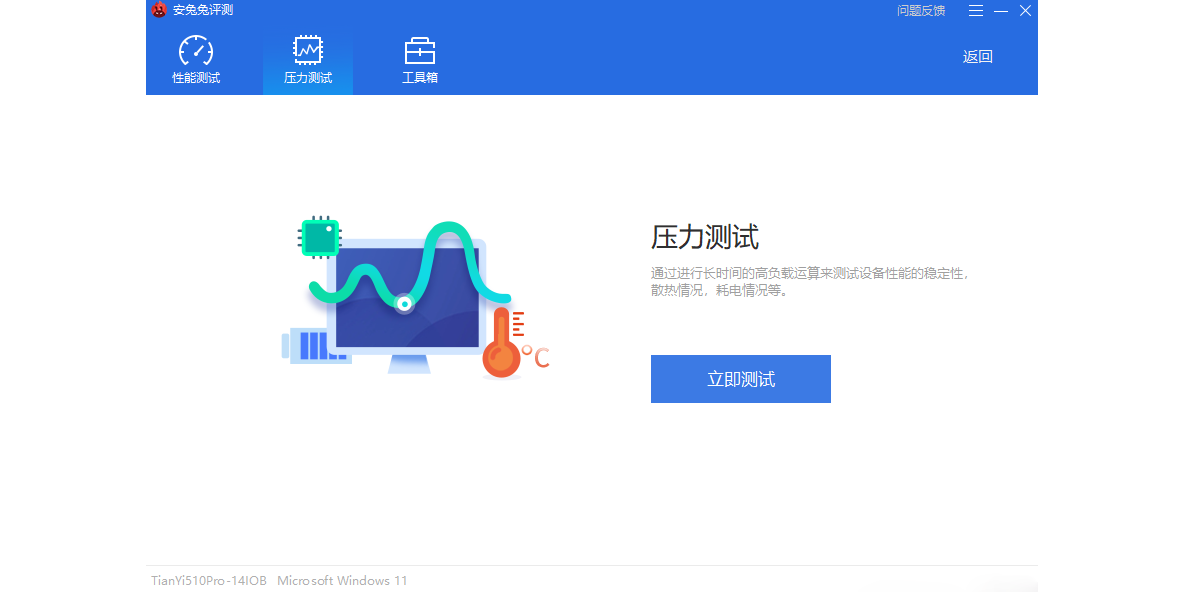Click the green CPU chip illustration
The image size is (1184, 592).
pyautogui.click(x=319, y=237)
